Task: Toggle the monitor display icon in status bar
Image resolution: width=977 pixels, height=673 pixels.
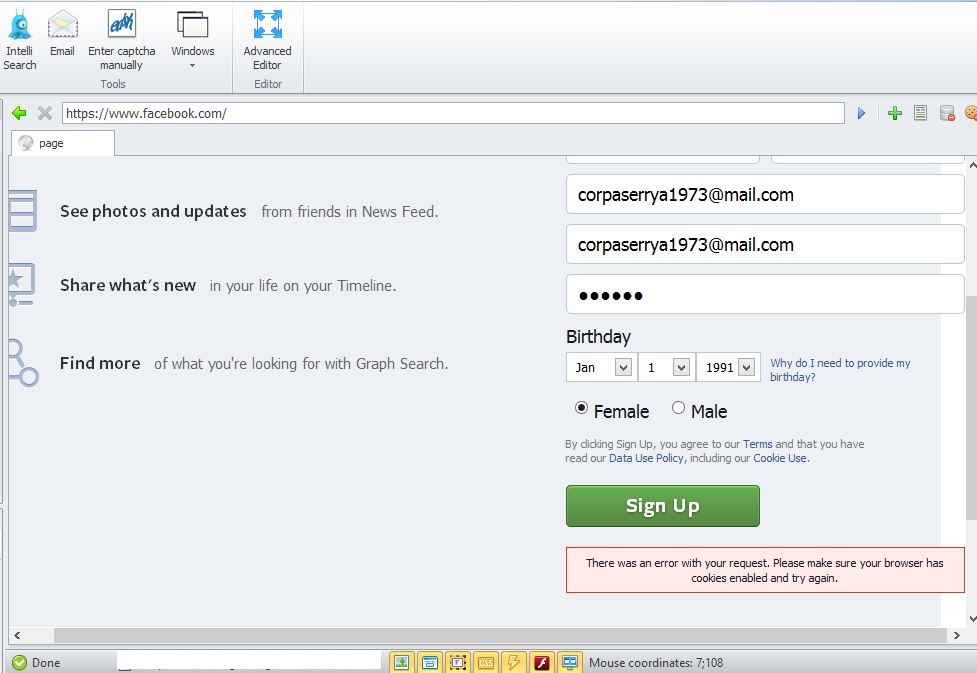Action: tap(570, 662)
